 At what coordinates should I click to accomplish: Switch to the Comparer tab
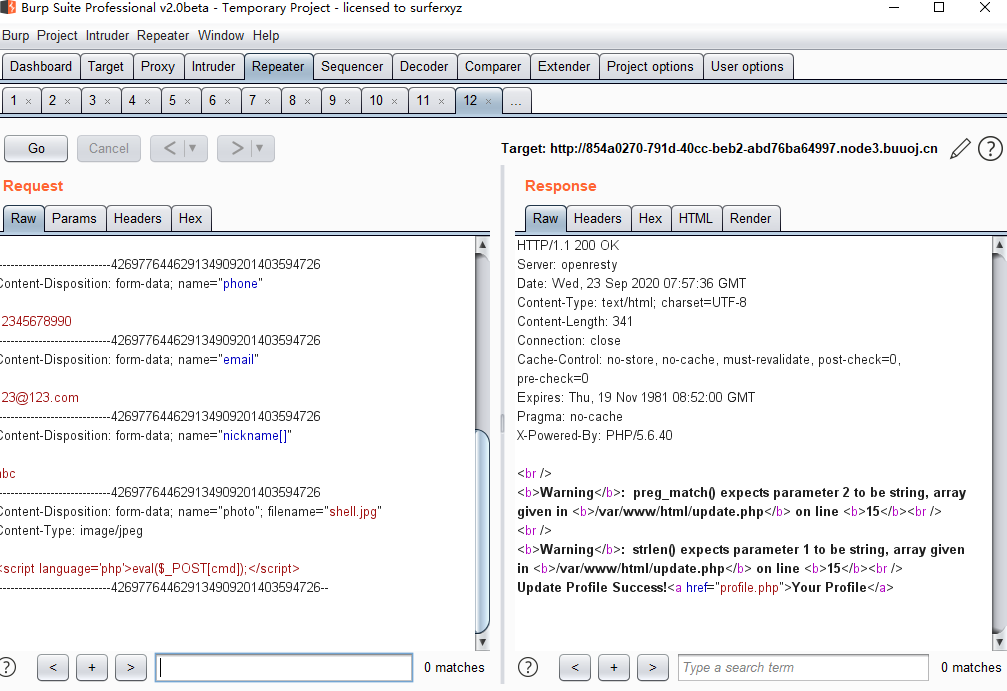[493, 67]
